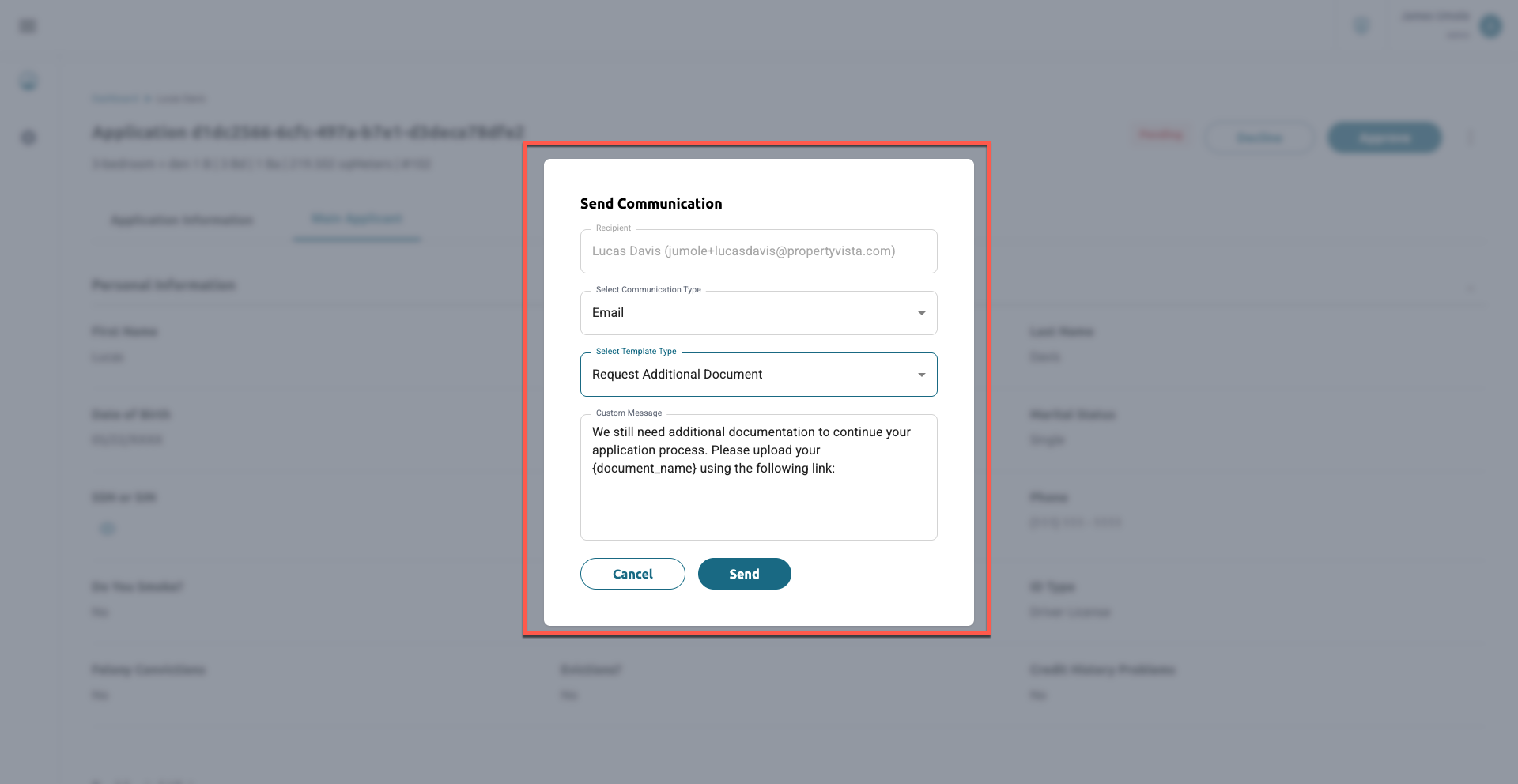Reveal the SSN using the eye icon

click(108, 529)
